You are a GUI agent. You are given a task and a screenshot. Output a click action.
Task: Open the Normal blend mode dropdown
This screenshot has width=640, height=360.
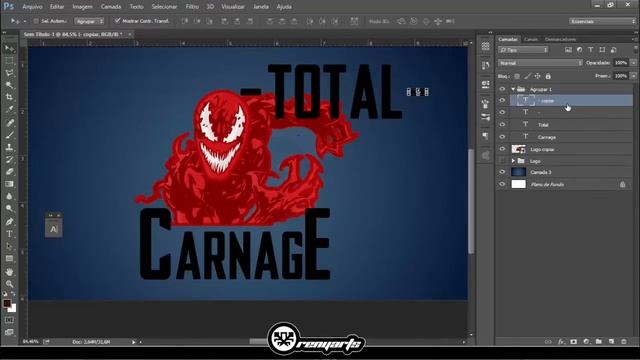pyautogui.click(x=540, y=63)
